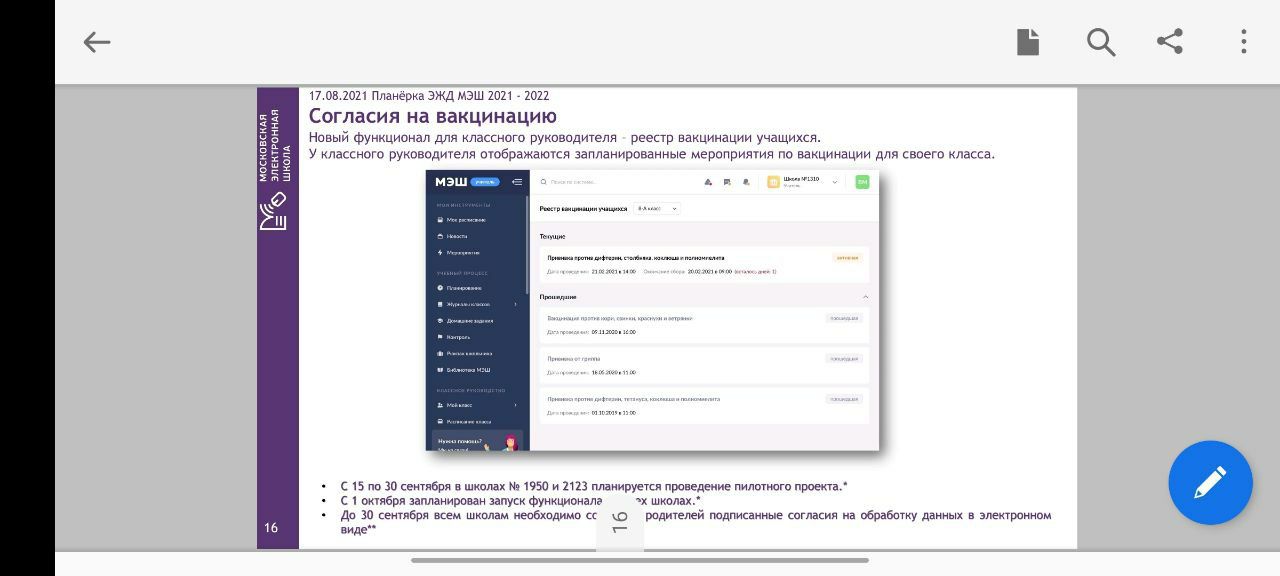Click the bullet 'С 1 октября запланирован запуск'

click(520, 501)
